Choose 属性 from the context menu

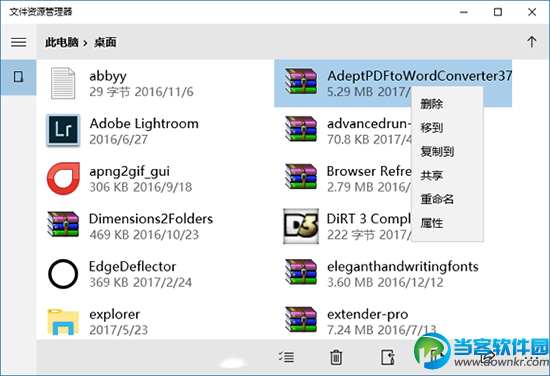431,223
